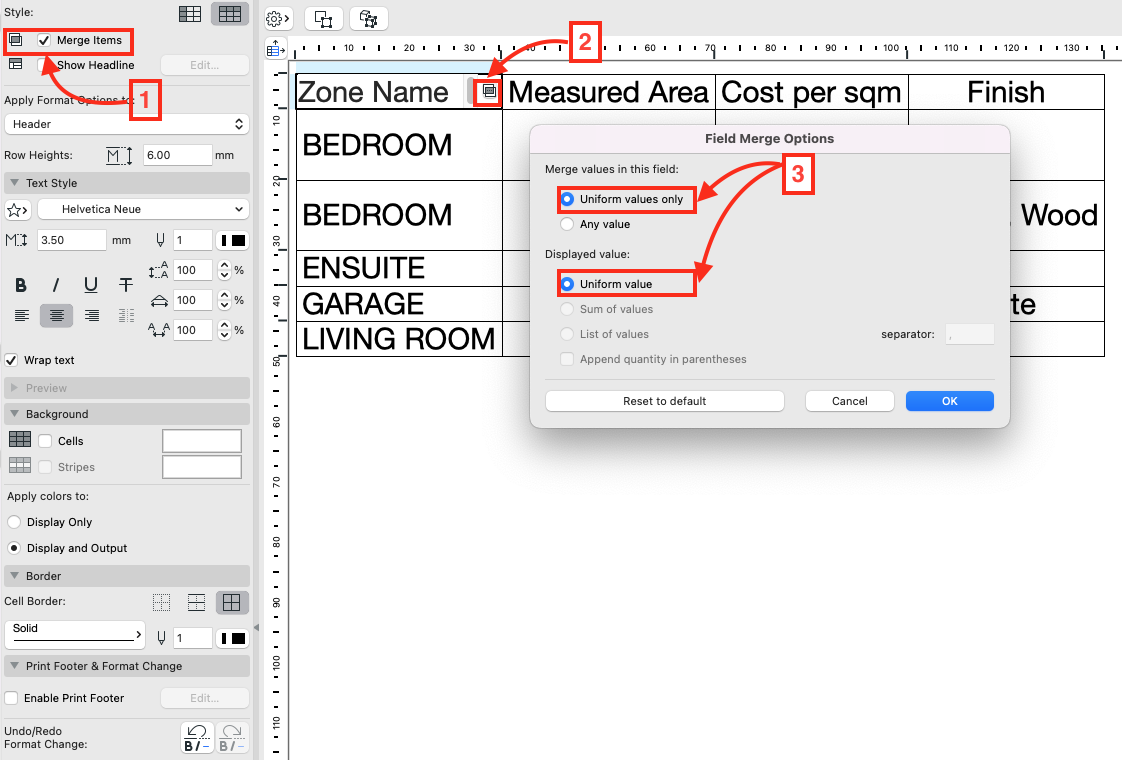Toggle Bold formatting
The image size is (1122, 760).
point(21,285)
